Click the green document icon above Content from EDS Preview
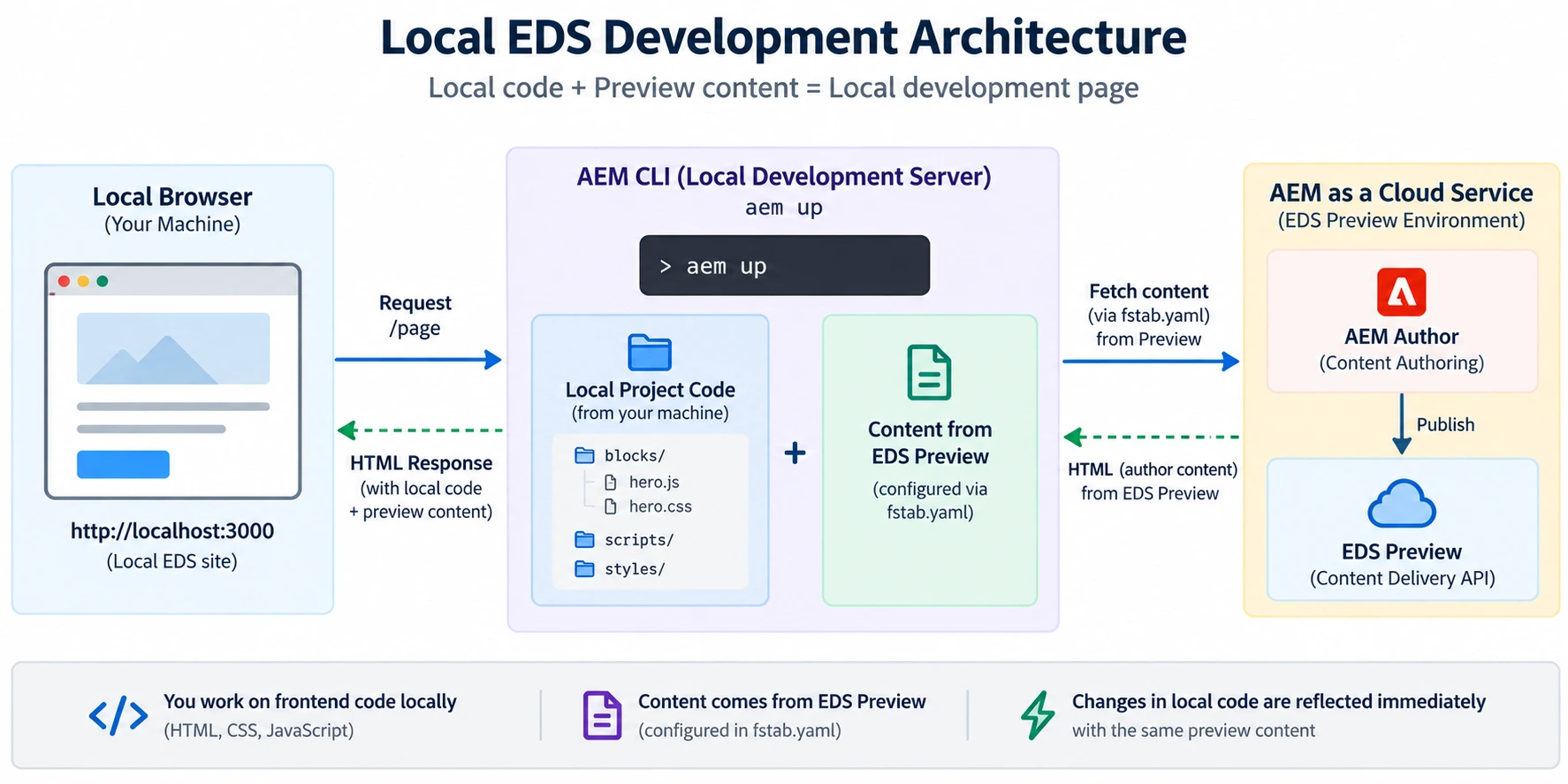Screen dimensions: 1568x784 click(929, 373)
